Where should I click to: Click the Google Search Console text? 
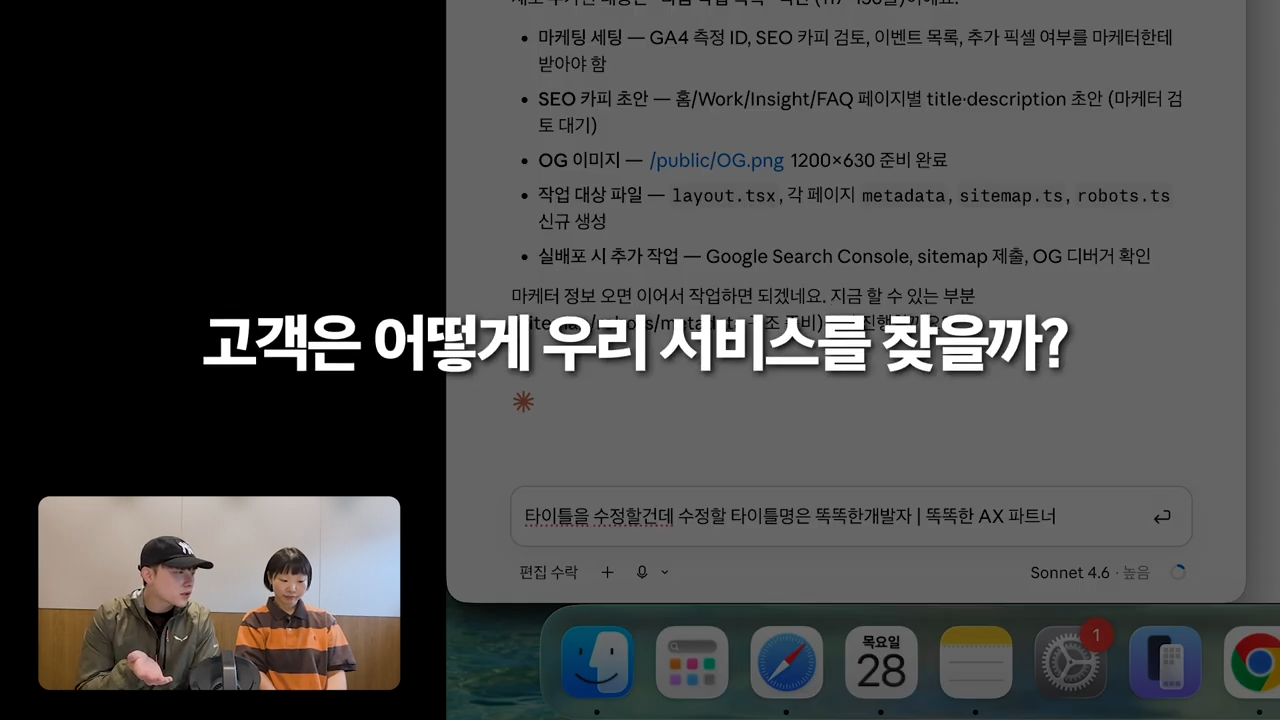point(807,256)
